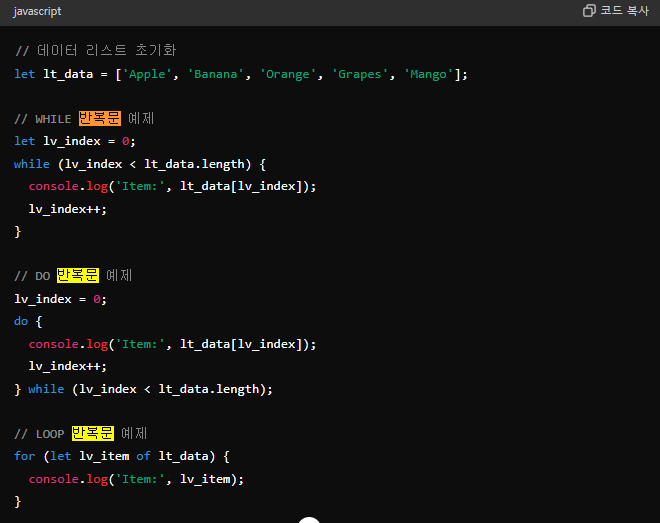Screen dimensions: 660x523
Task: Click the comment '// 데이터 리스트 초기화'
Action: tap(96, 50)
